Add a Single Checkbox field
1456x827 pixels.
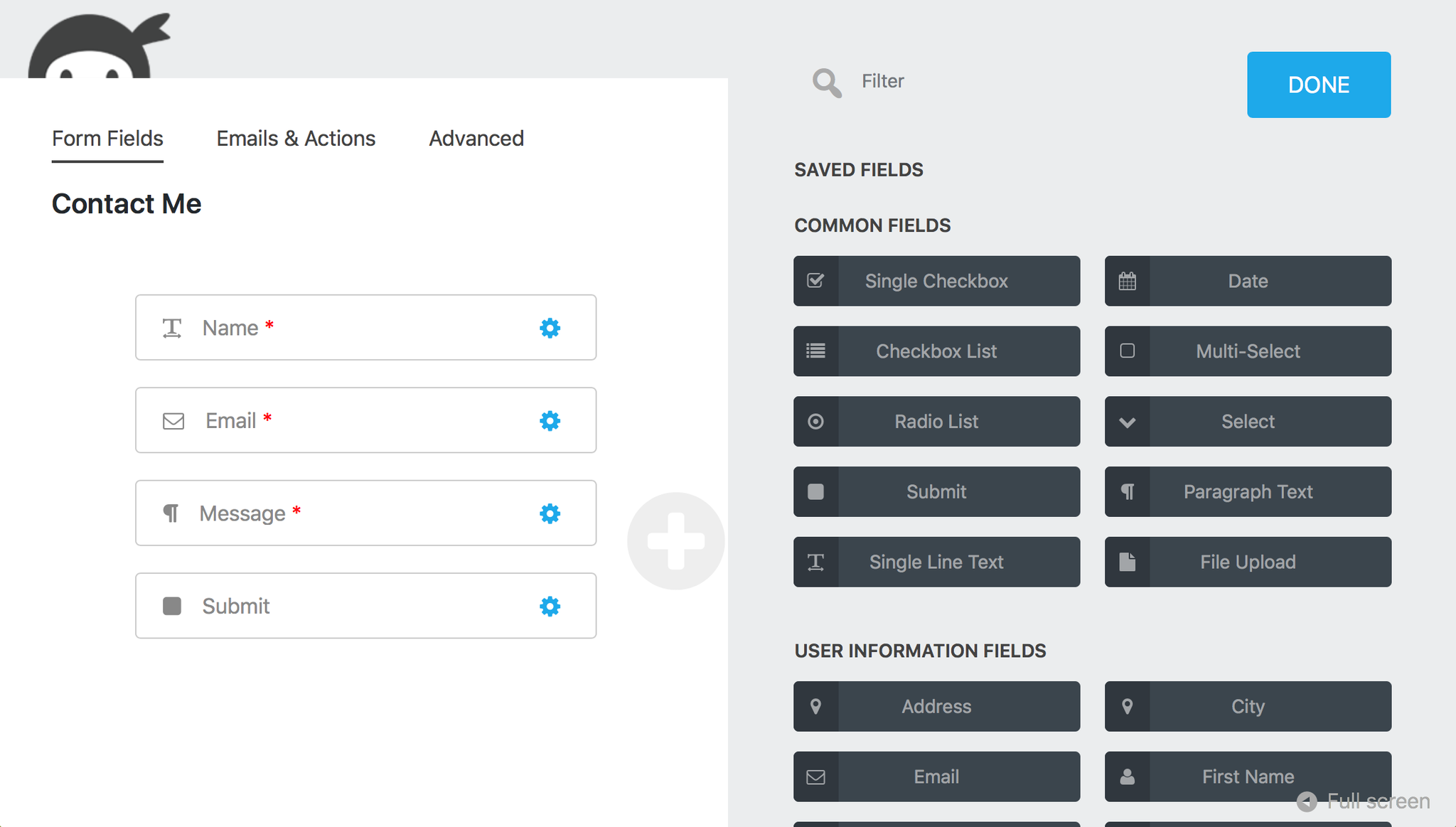[x=936, y=281]
